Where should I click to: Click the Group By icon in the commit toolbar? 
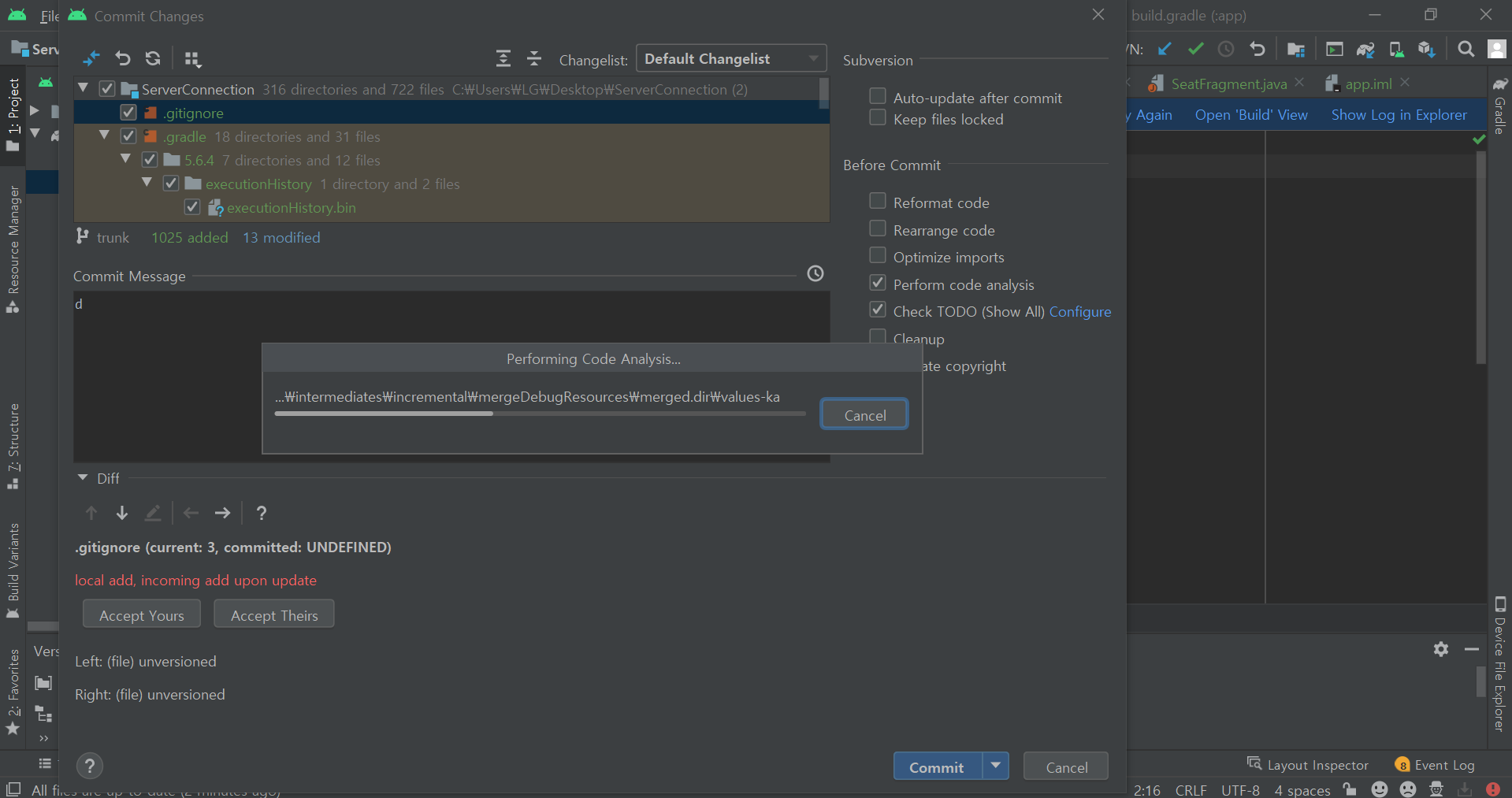[x=192, y=58]
